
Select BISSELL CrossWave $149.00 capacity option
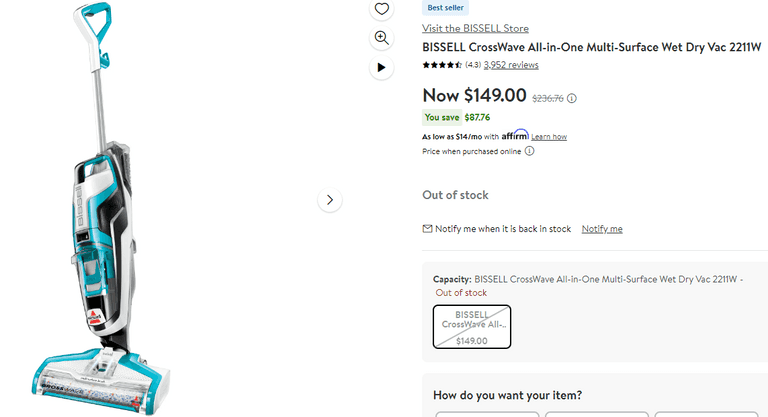(472, 327)
